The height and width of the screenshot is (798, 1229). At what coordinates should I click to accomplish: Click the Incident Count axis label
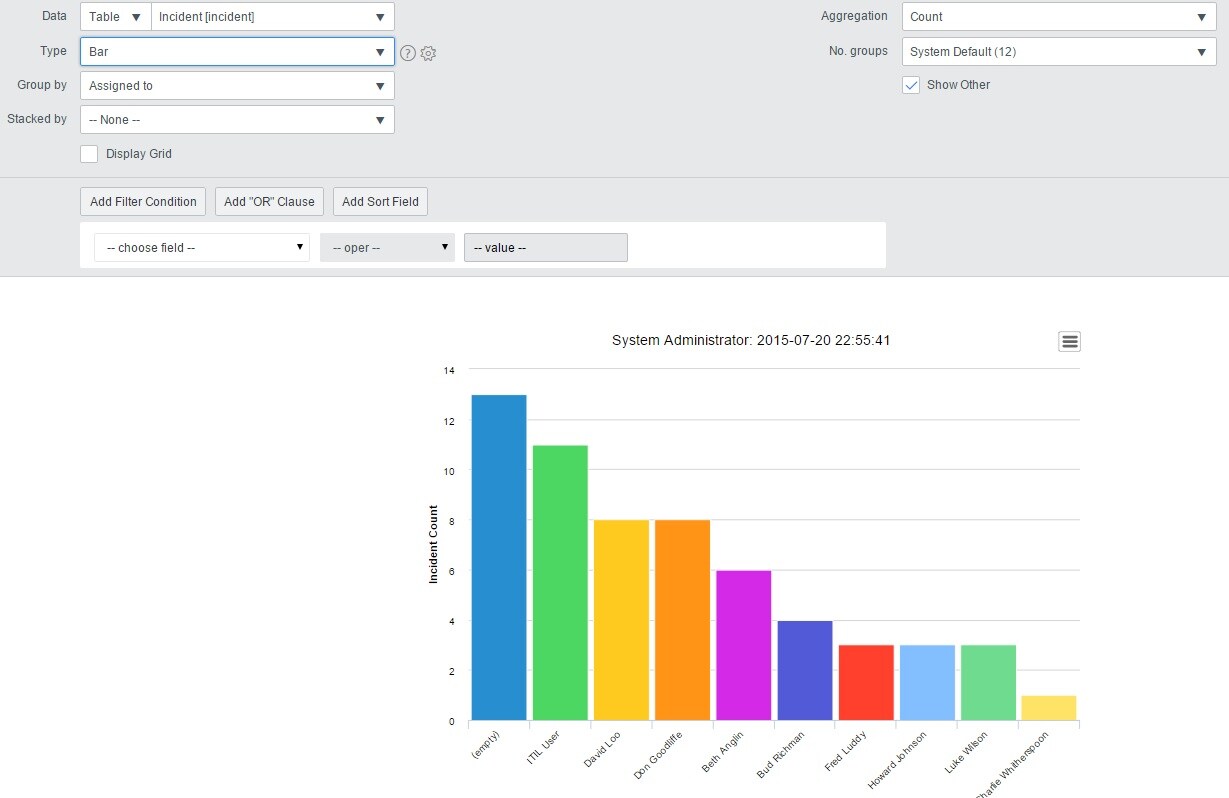(434, 544)
